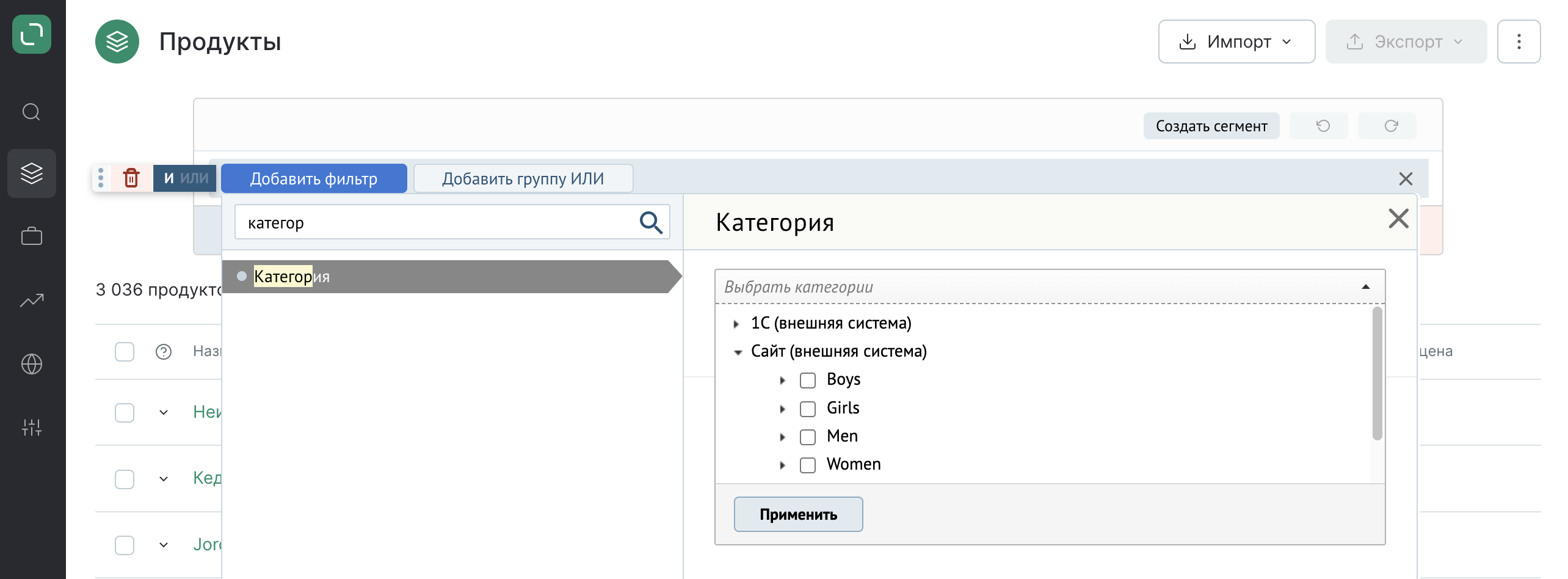
Task: Open the three-dot more options menu
Action: click(x=1519, y=42)
